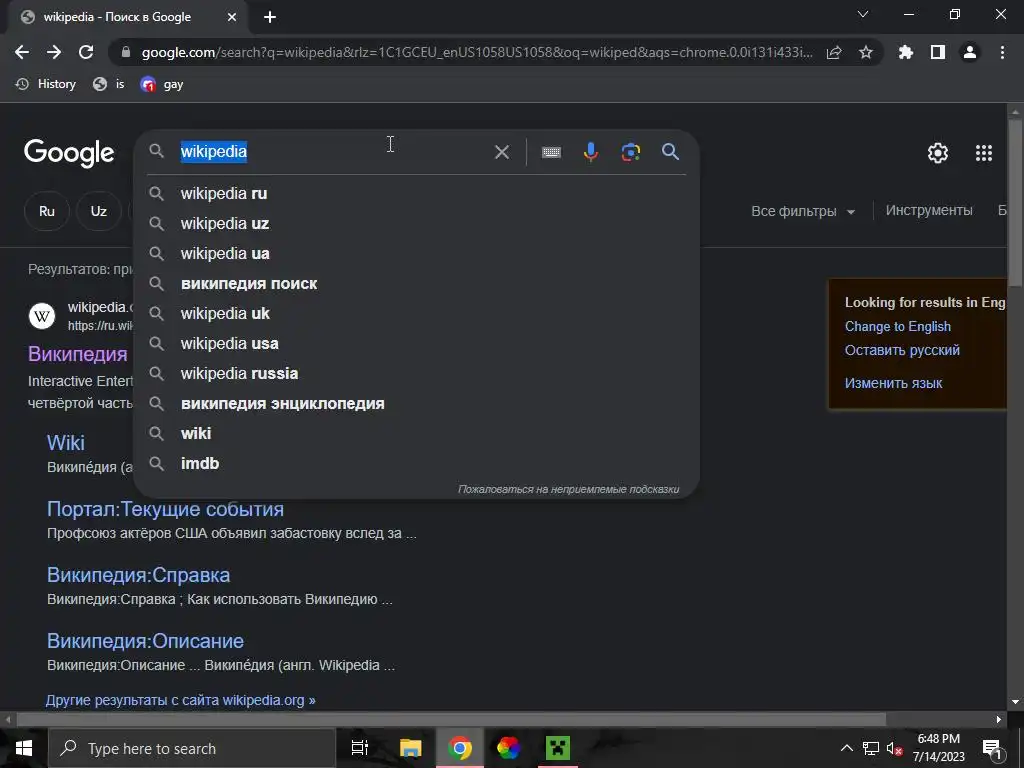Click the Chrome forward arrow
This screenshot has width=1024, height=768.
(54, 52)
